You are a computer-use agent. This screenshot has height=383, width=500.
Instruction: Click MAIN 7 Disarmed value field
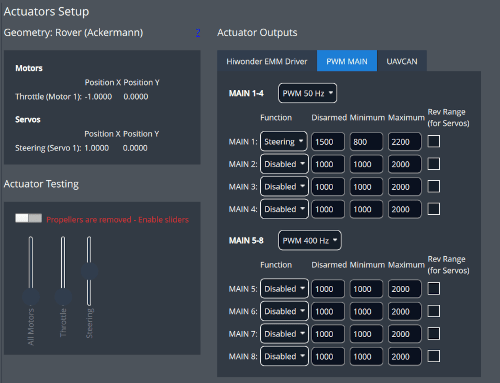click(328, 334)
